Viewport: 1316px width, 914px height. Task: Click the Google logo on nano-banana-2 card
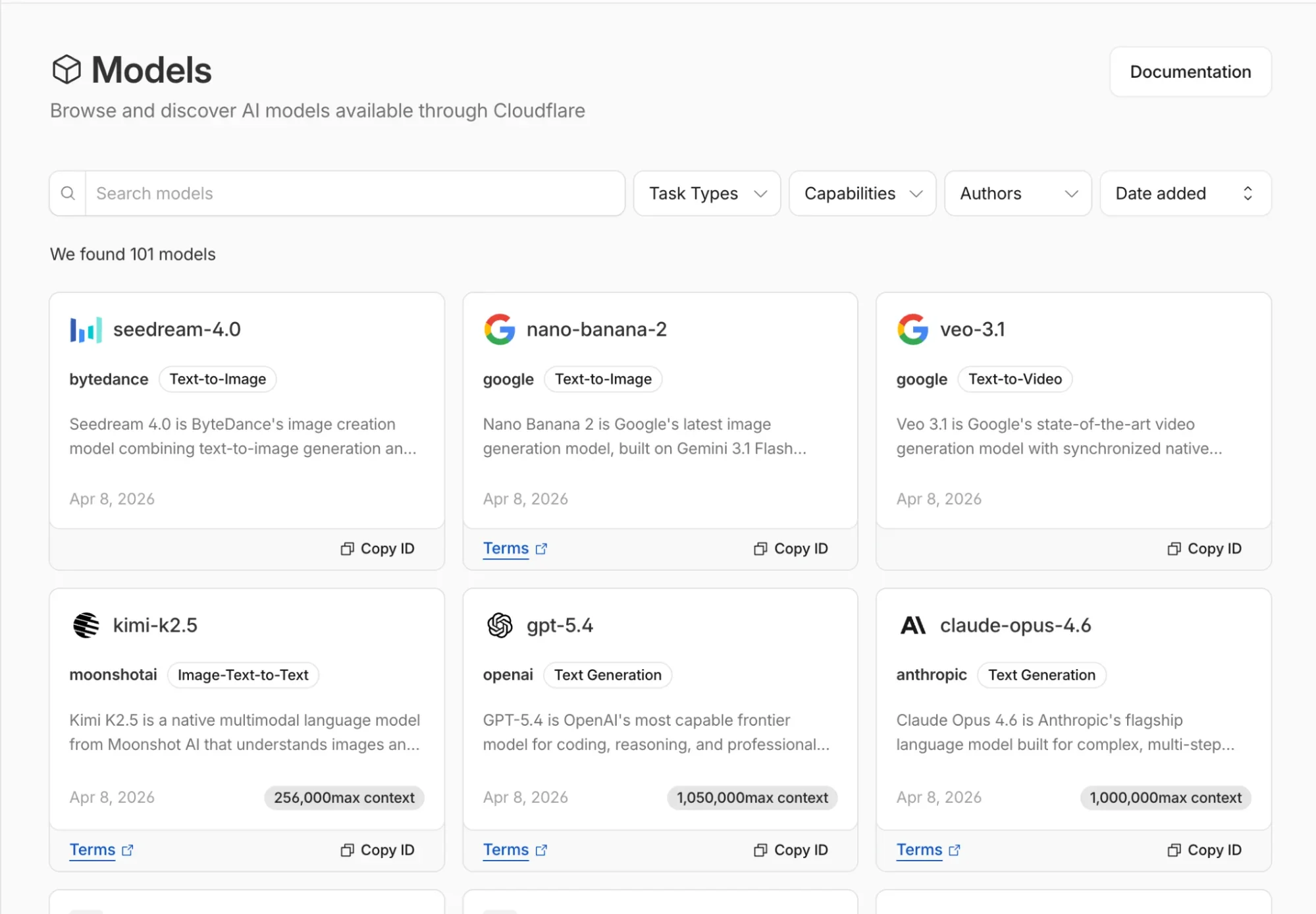[x=499, y=329]
